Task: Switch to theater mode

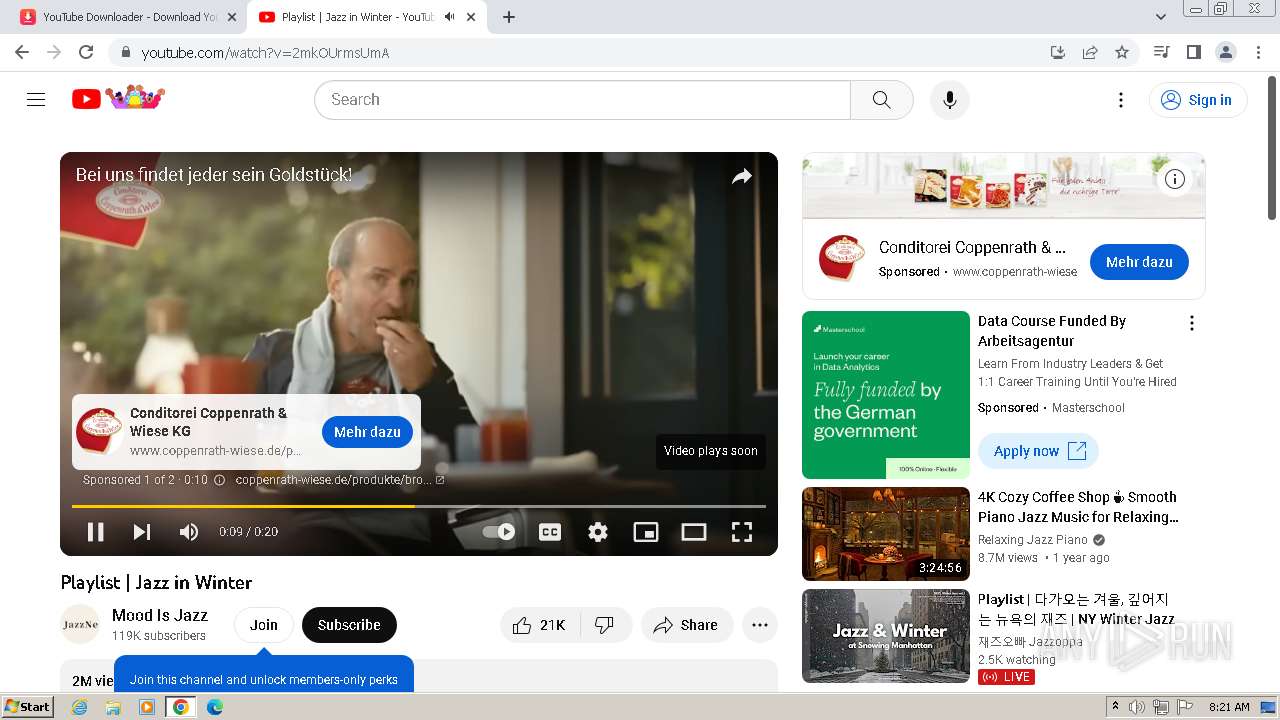Action: click(694, 532)
